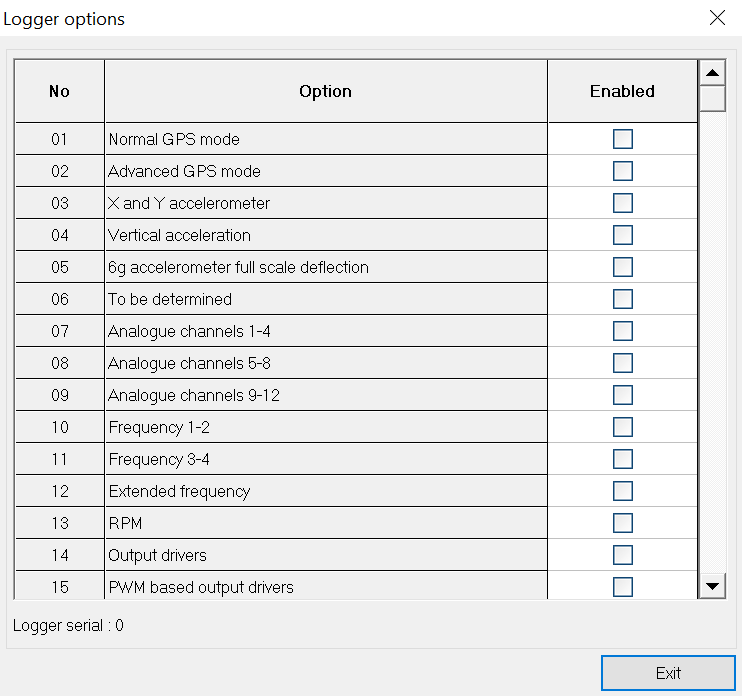Tick the X and Y accelerometer checkbox
The image size is (742, 696).
point(623,203)
